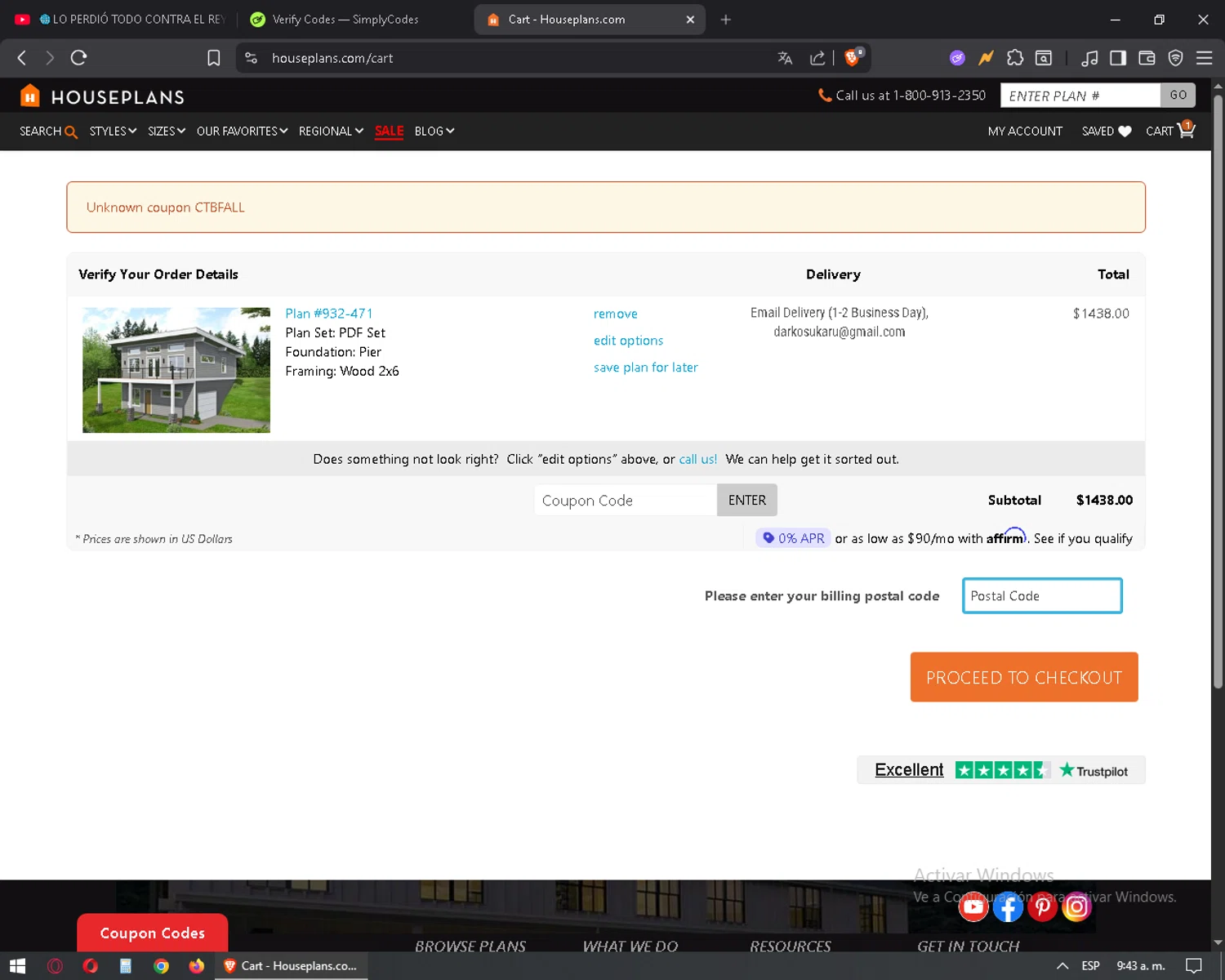Bookmark this page via the bookmark icon

pyautogui.click(x=214, y=58)
